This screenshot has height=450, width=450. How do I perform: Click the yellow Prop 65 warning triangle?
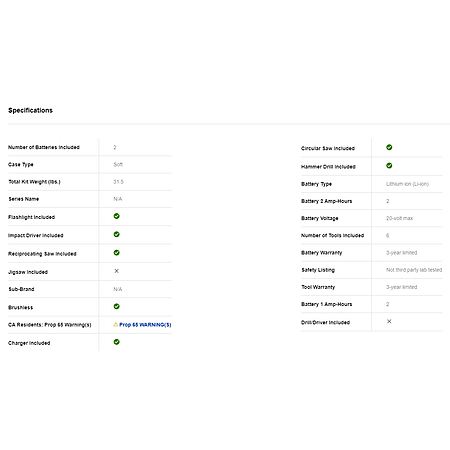116,324
